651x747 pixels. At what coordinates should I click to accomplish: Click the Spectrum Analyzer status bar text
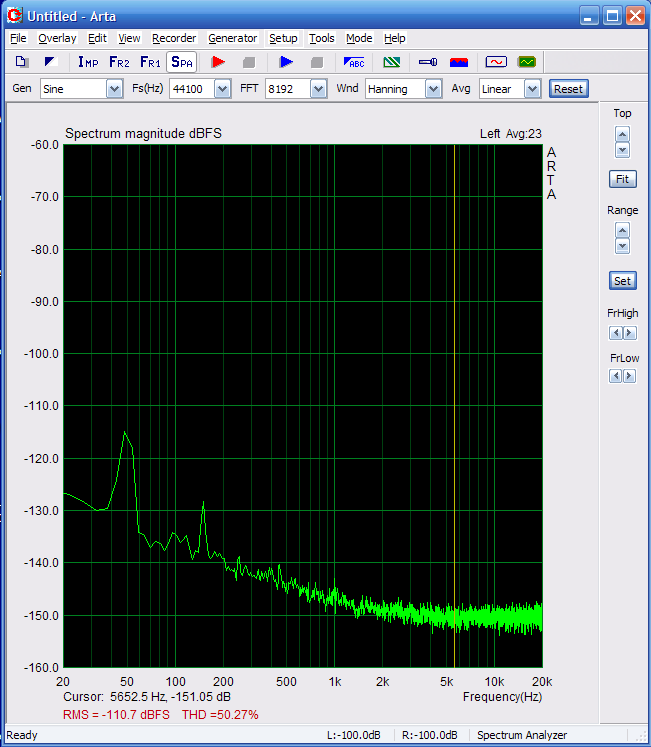[x=522, y=735]
